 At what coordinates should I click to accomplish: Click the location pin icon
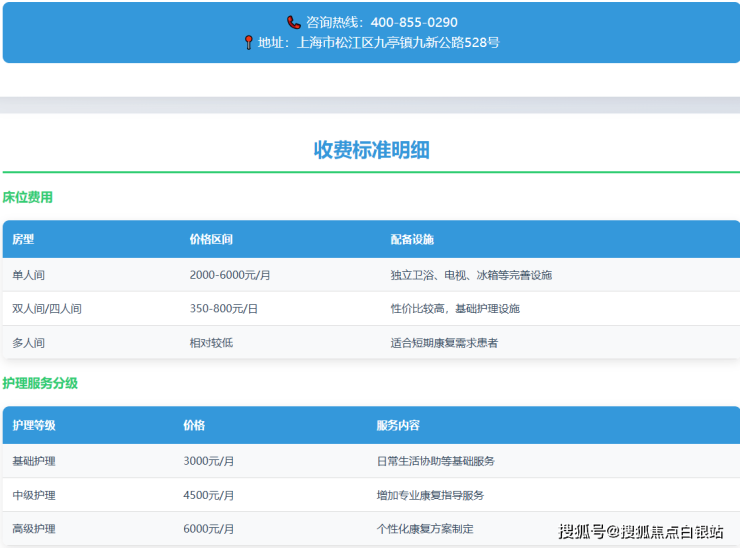[x=248, y=43]
